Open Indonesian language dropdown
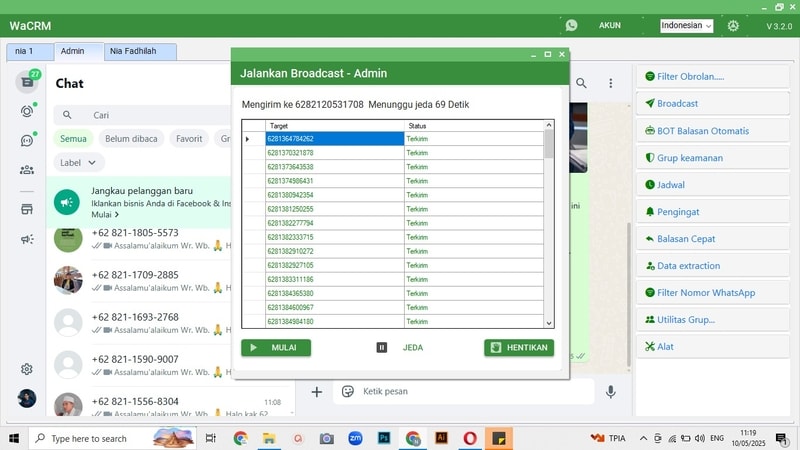The image size is (800, 450). point(686,26)
